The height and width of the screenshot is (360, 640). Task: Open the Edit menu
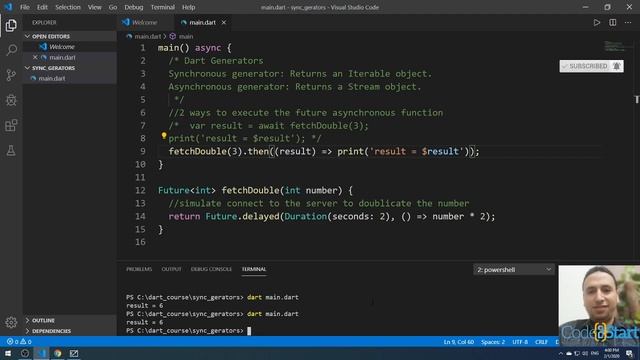tap(42, 7)
